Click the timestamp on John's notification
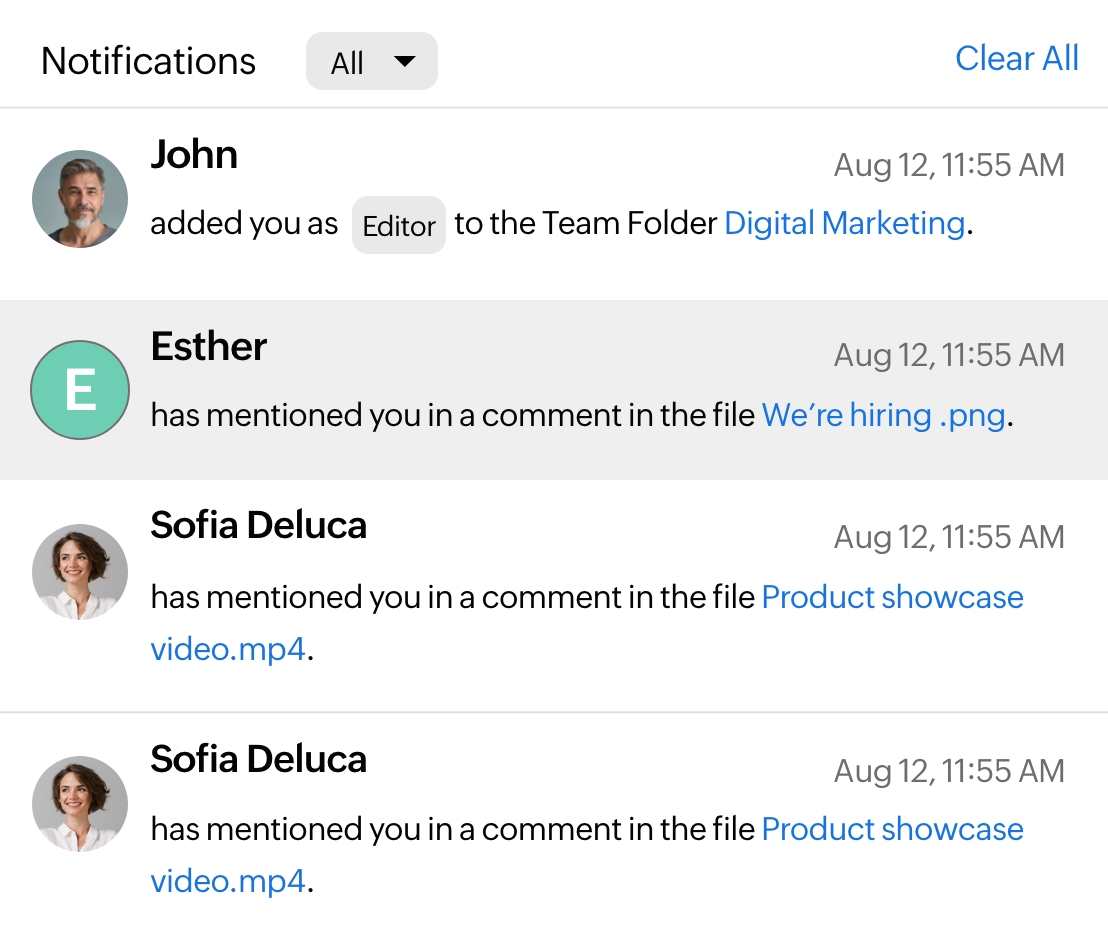Viewport: 1108px width, 934px height. tap(948, 165)
